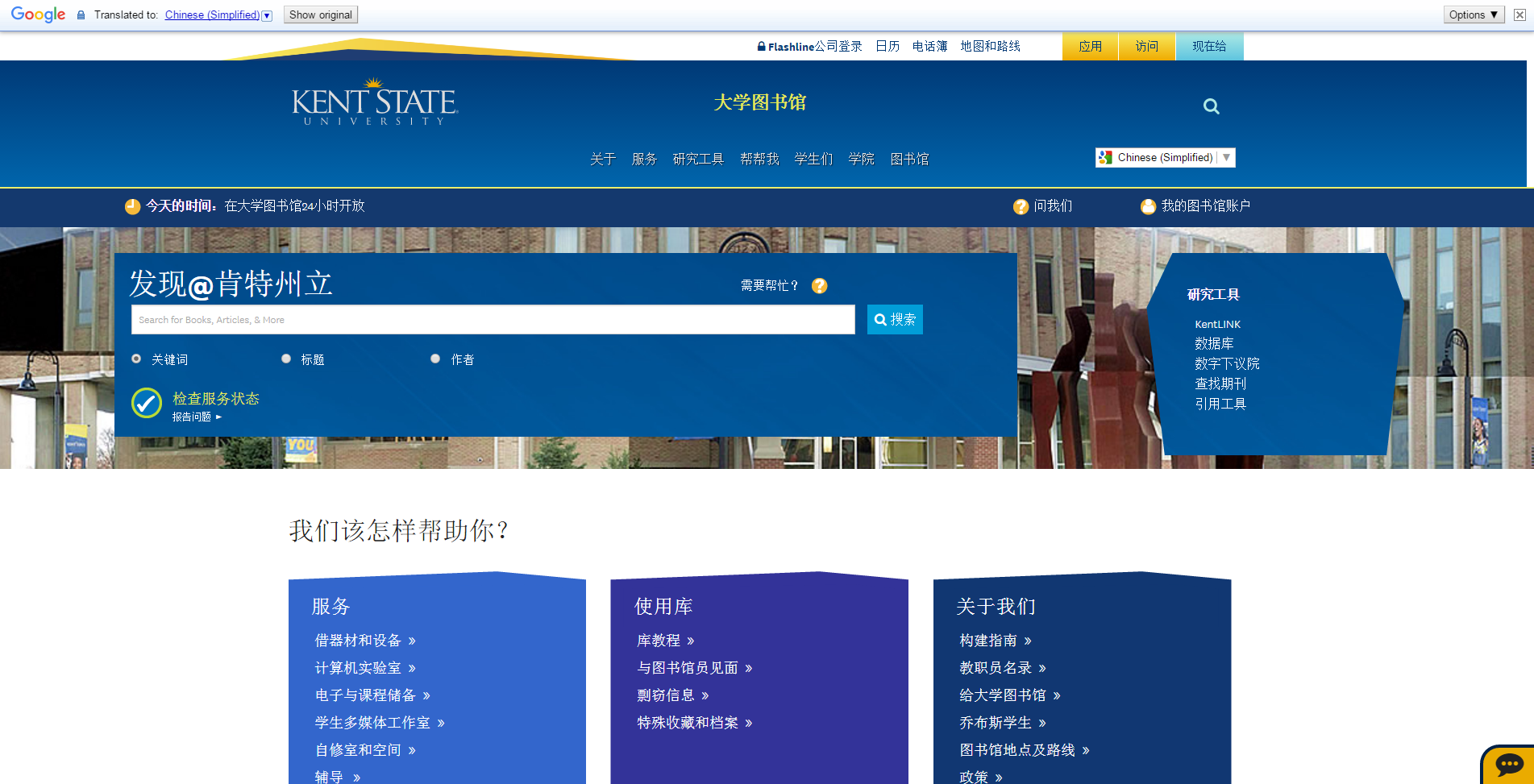Click the Show original button
The width and height of the screenshot is (1534, 784).
pos(320,15)
